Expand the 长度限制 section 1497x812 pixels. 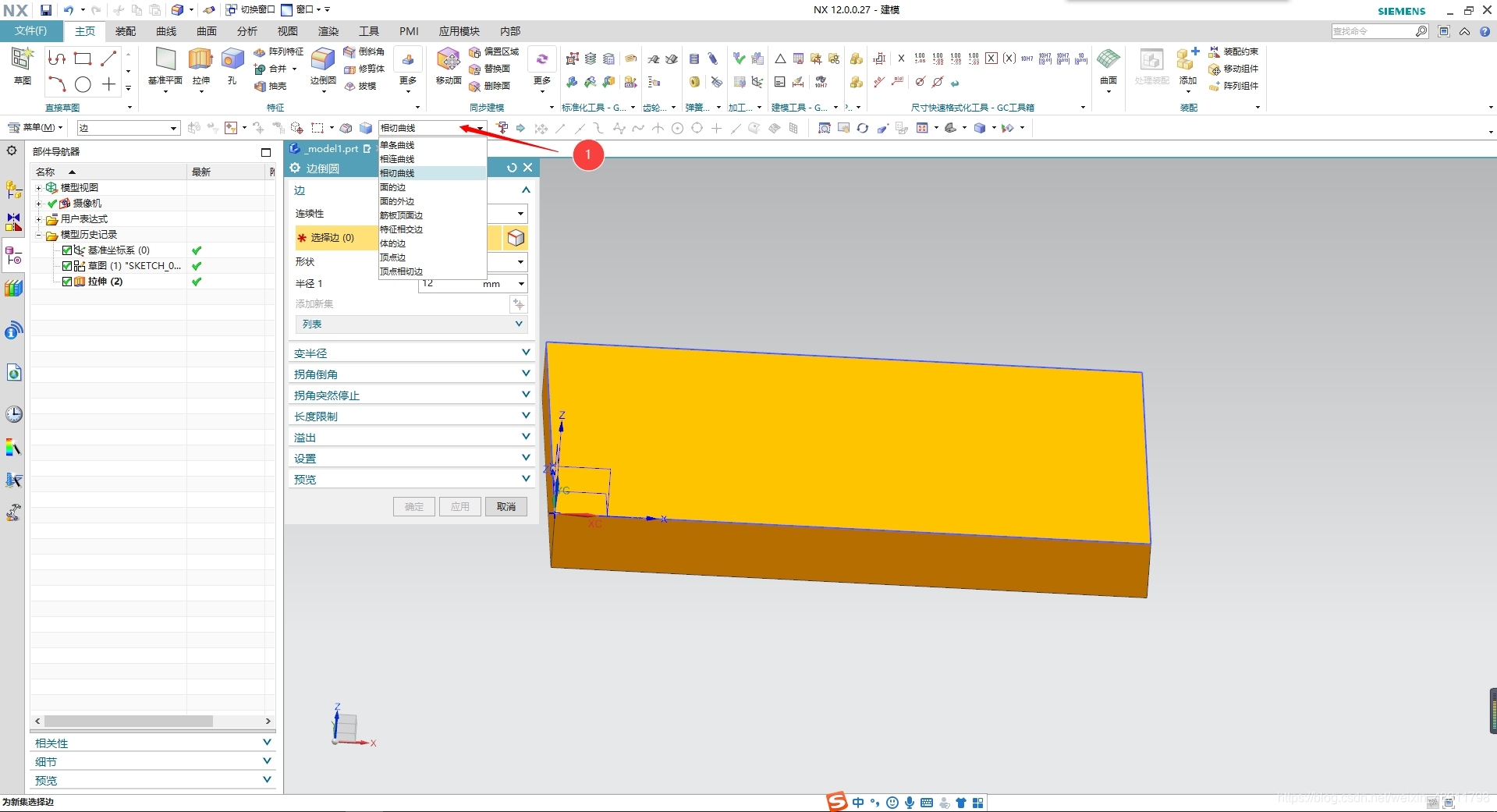point(412,417)
